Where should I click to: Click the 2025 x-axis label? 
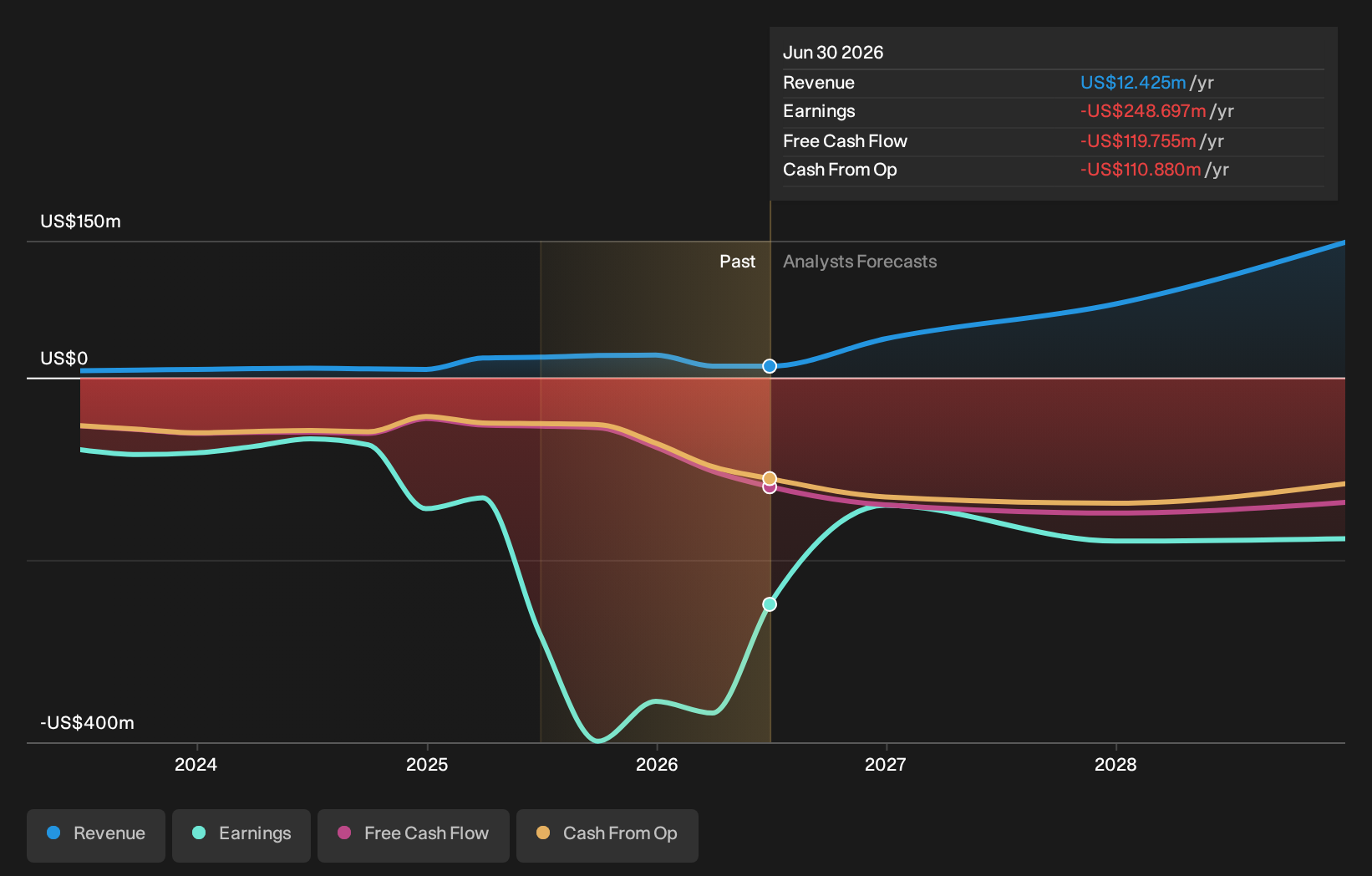coord(427,765)
